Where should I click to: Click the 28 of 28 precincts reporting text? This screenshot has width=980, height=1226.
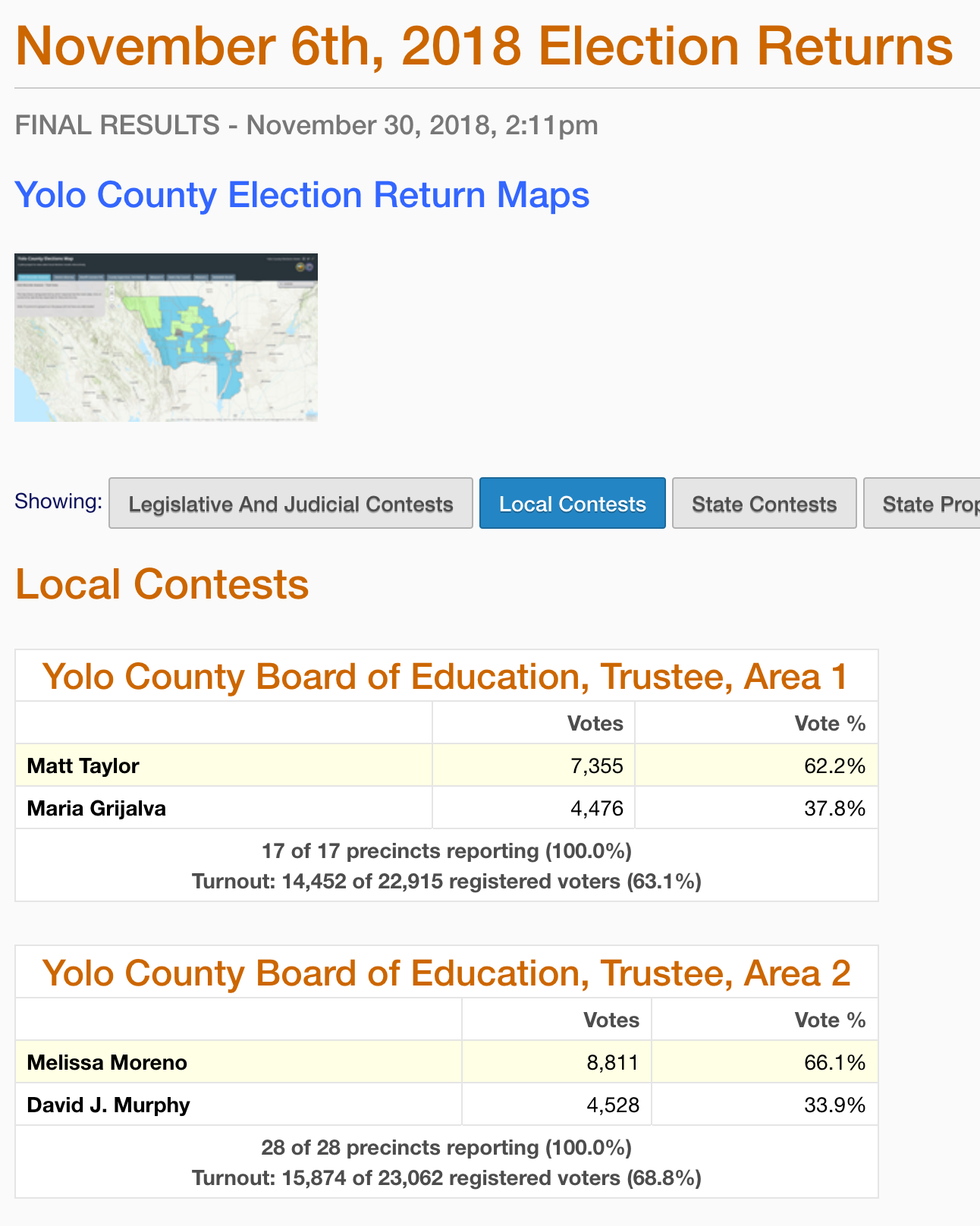pyautogui.click(x=446, y=1147)
